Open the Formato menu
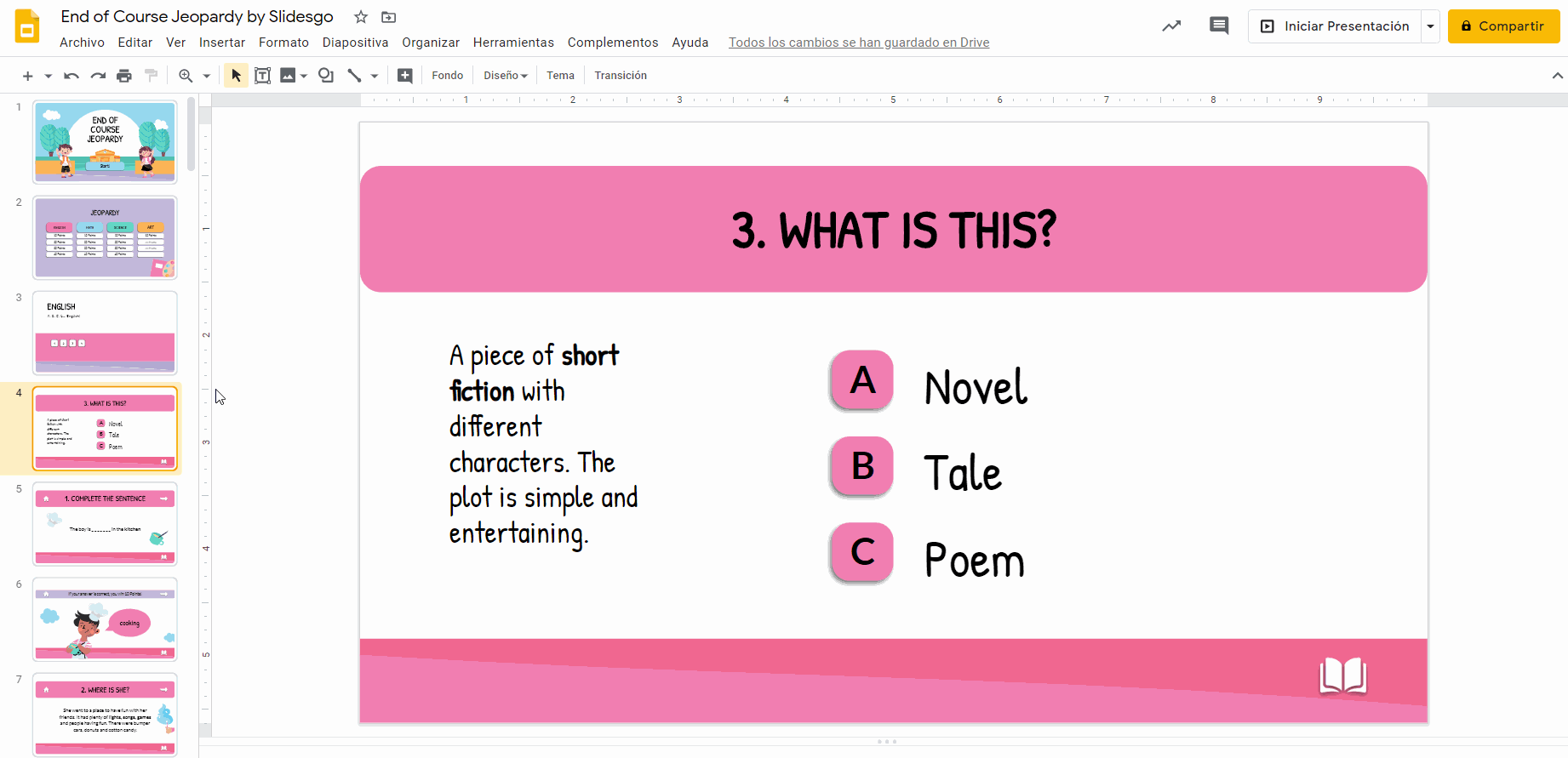Screen dimensions: 1568x758 (x=283, y=43)
